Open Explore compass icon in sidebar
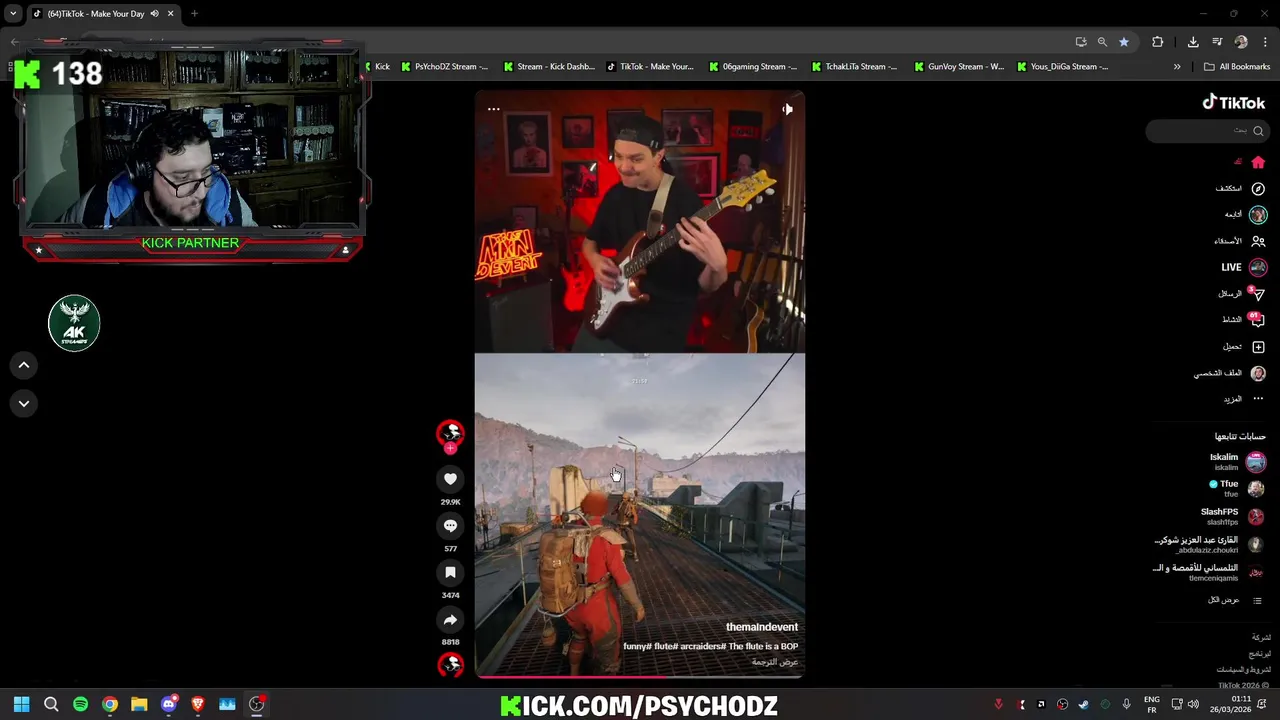This screenshot has width=1280, height=720. (1258, 188)
